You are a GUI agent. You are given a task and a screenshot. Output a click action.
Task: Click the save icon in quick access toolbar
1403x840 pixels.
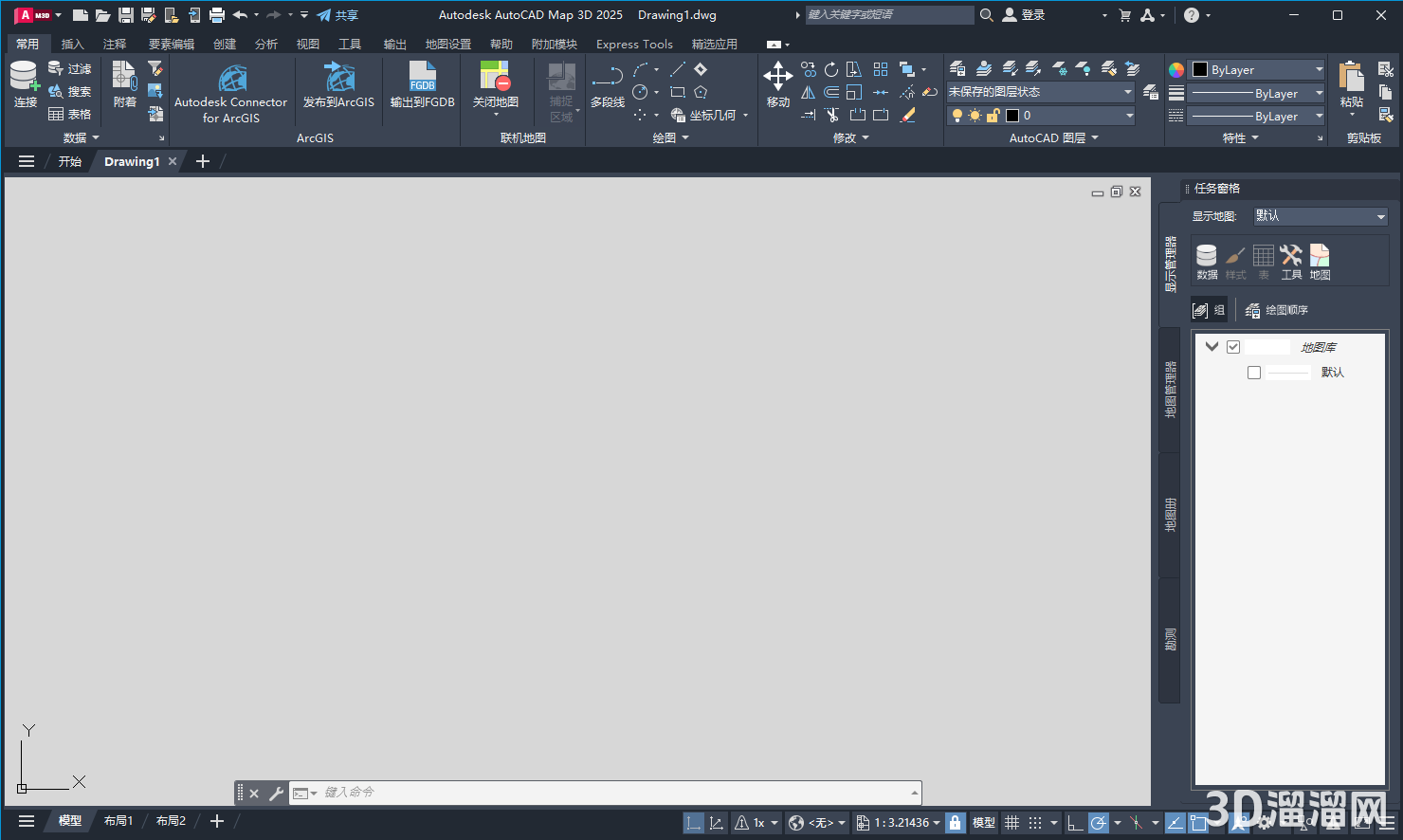coord(125,15)
